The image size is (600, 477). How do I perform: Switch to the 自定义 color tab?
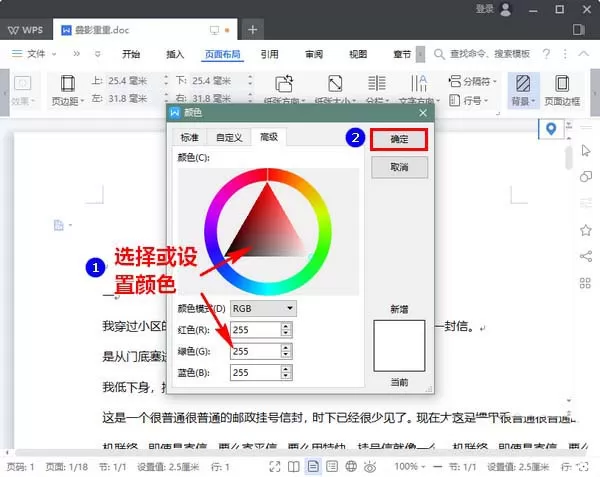pyautogui.click(x=229, y=137)
